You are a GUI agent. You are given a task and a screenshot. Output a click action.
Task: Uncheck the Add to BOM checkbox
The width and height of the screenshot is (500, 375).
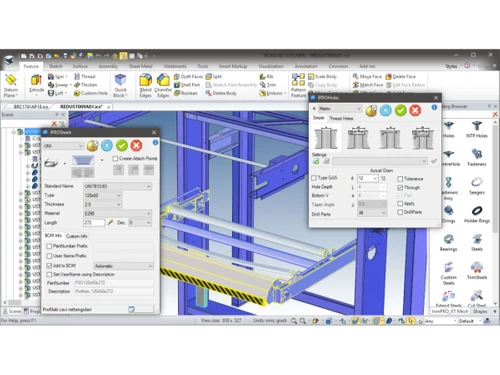pyautogui.click(x=49, y=266)
